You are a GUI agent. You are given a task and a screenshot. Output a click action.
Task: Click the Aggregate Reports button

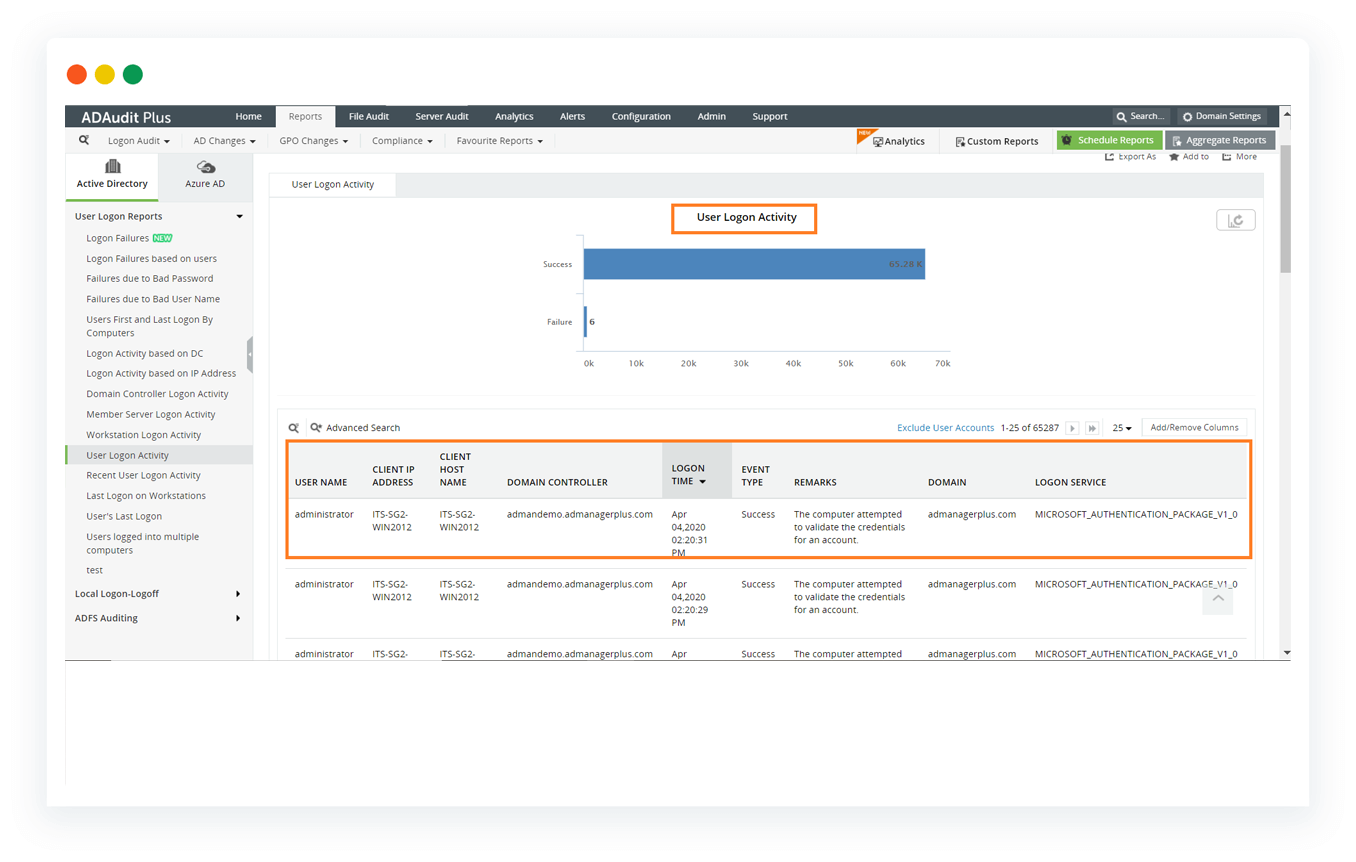1220,140
